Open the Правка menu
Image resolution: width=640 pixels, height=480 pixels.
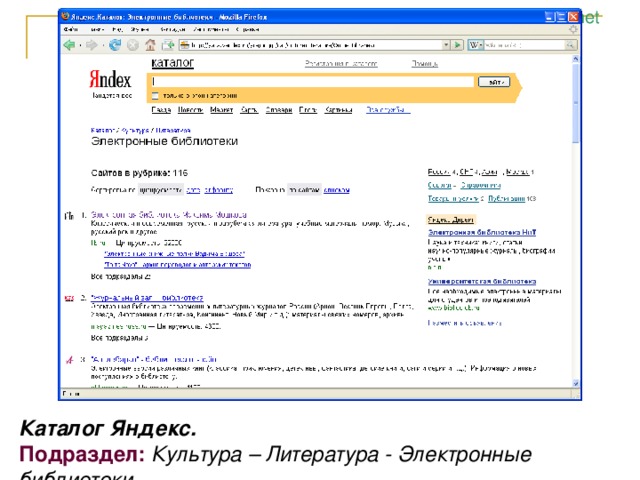tap(97, 29)
